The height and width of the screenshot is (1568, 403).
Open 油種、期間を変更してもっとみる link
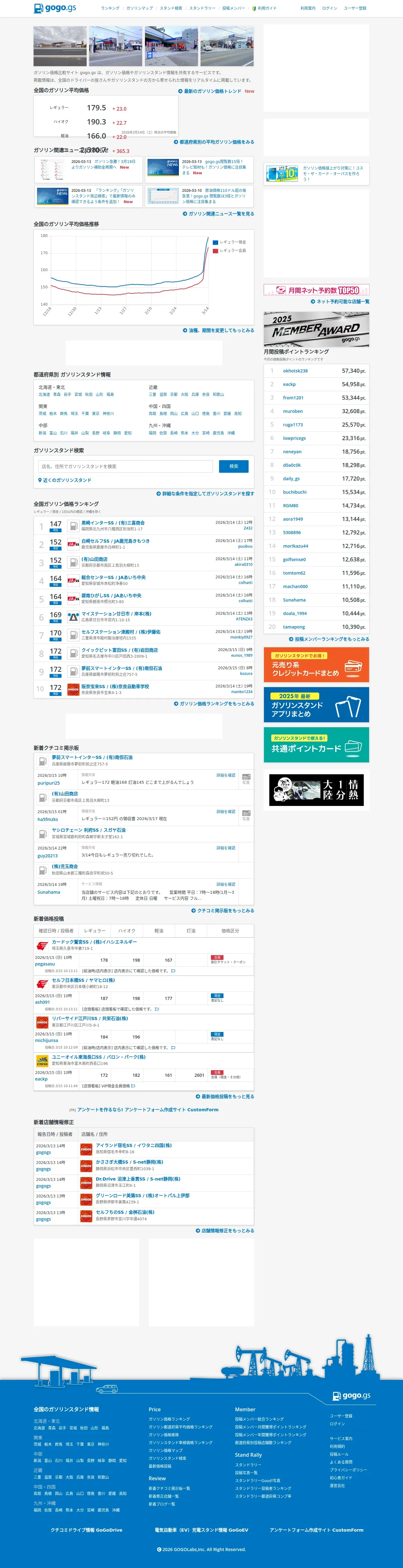(x=218, y=330)
